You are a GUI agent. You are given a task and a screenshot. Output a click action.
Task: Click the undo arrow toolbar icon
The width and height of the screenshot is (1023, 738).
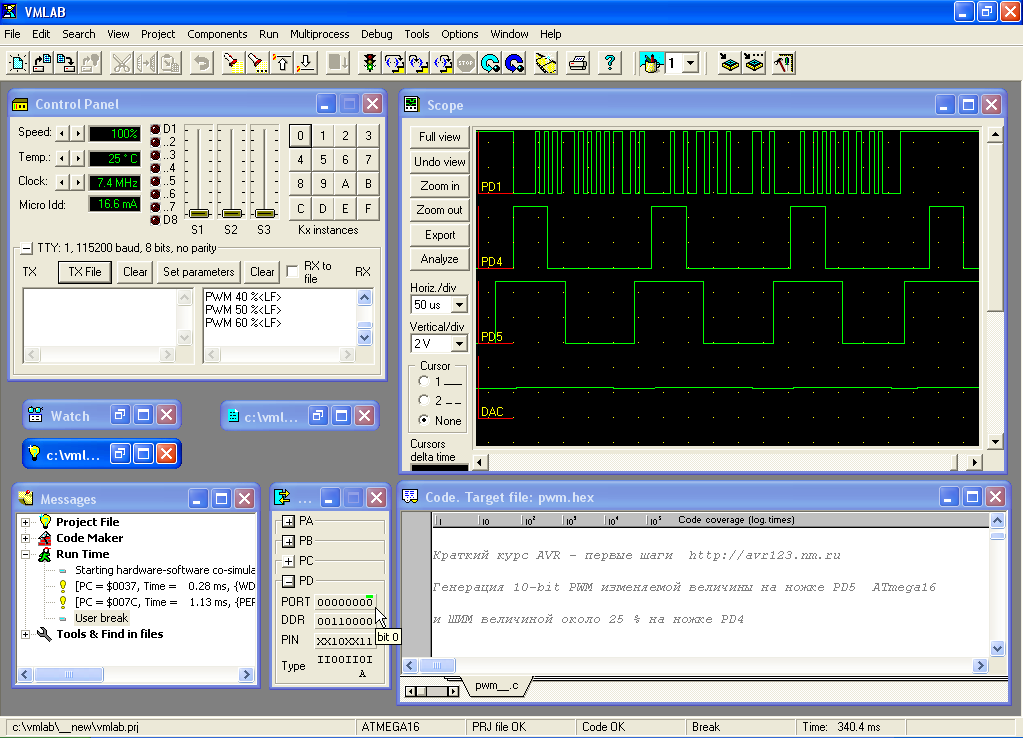tap(201, 63)
